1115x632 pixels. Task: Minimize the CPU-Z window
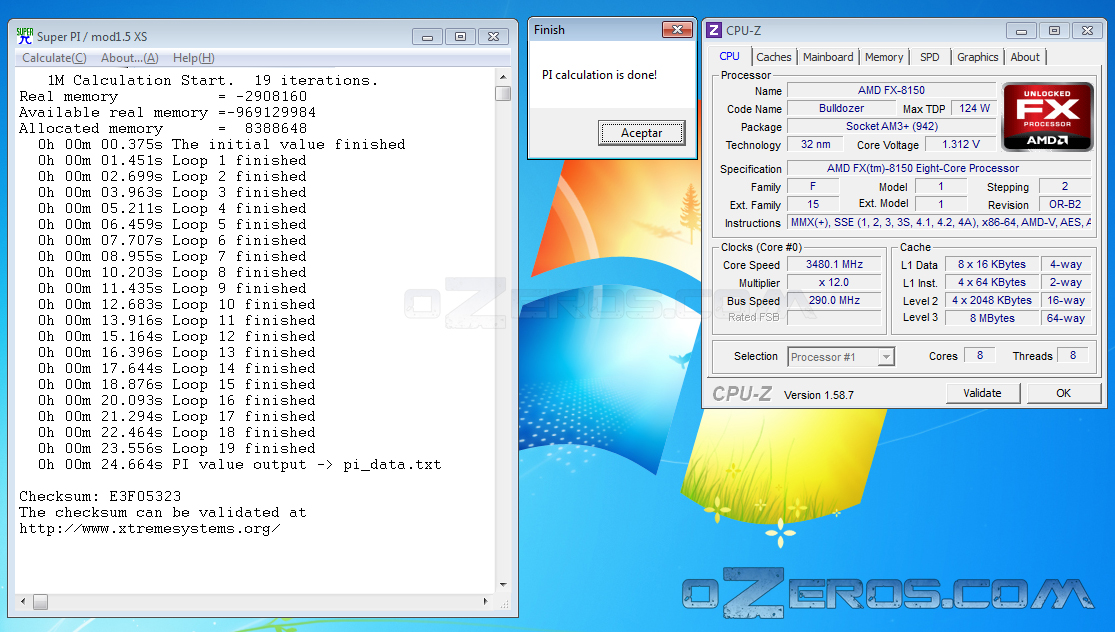[1021, 31]
